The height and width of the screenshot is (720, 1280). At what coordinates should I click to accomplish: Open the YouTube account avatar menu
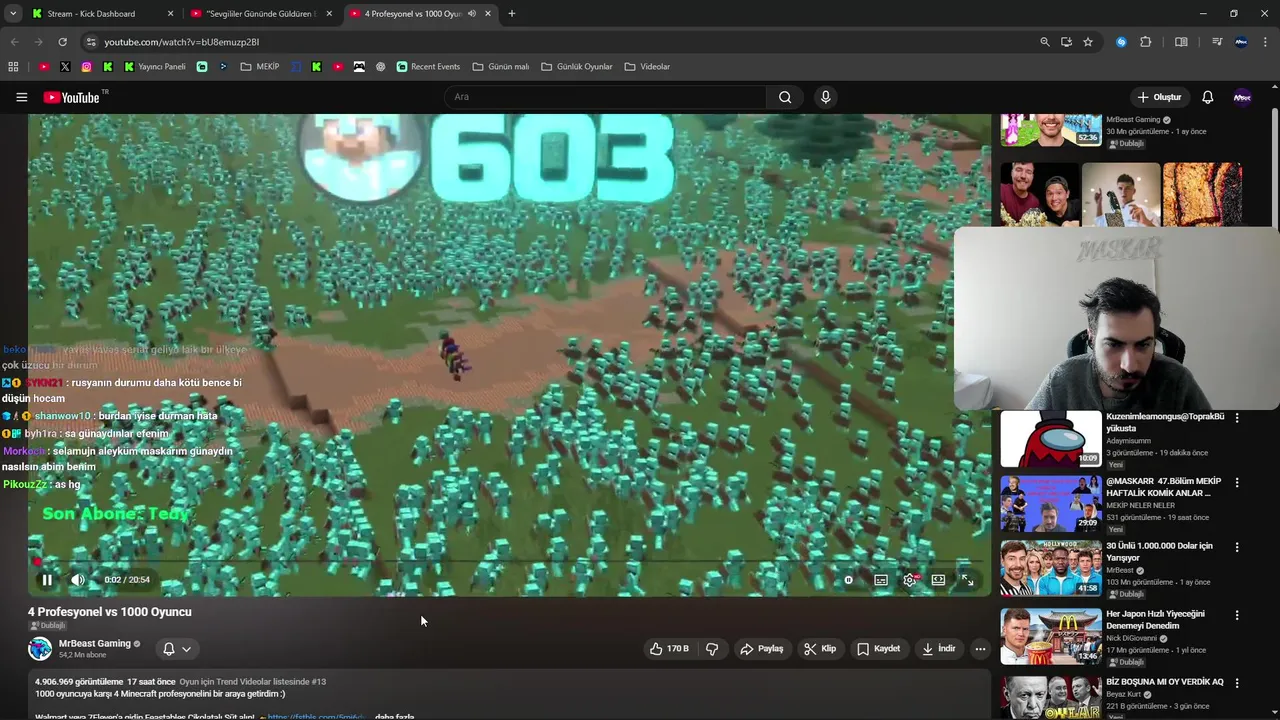(x=1242, y=97)
